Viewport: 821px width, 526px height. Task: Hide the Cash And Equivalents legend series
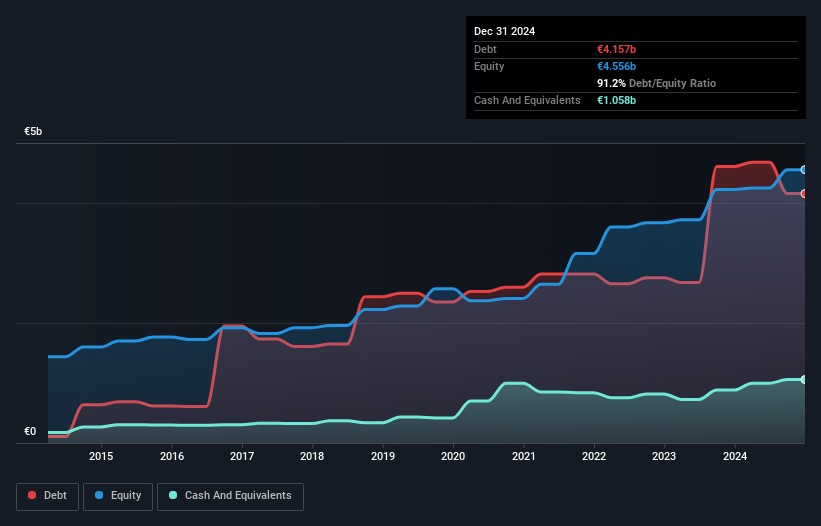230,496
